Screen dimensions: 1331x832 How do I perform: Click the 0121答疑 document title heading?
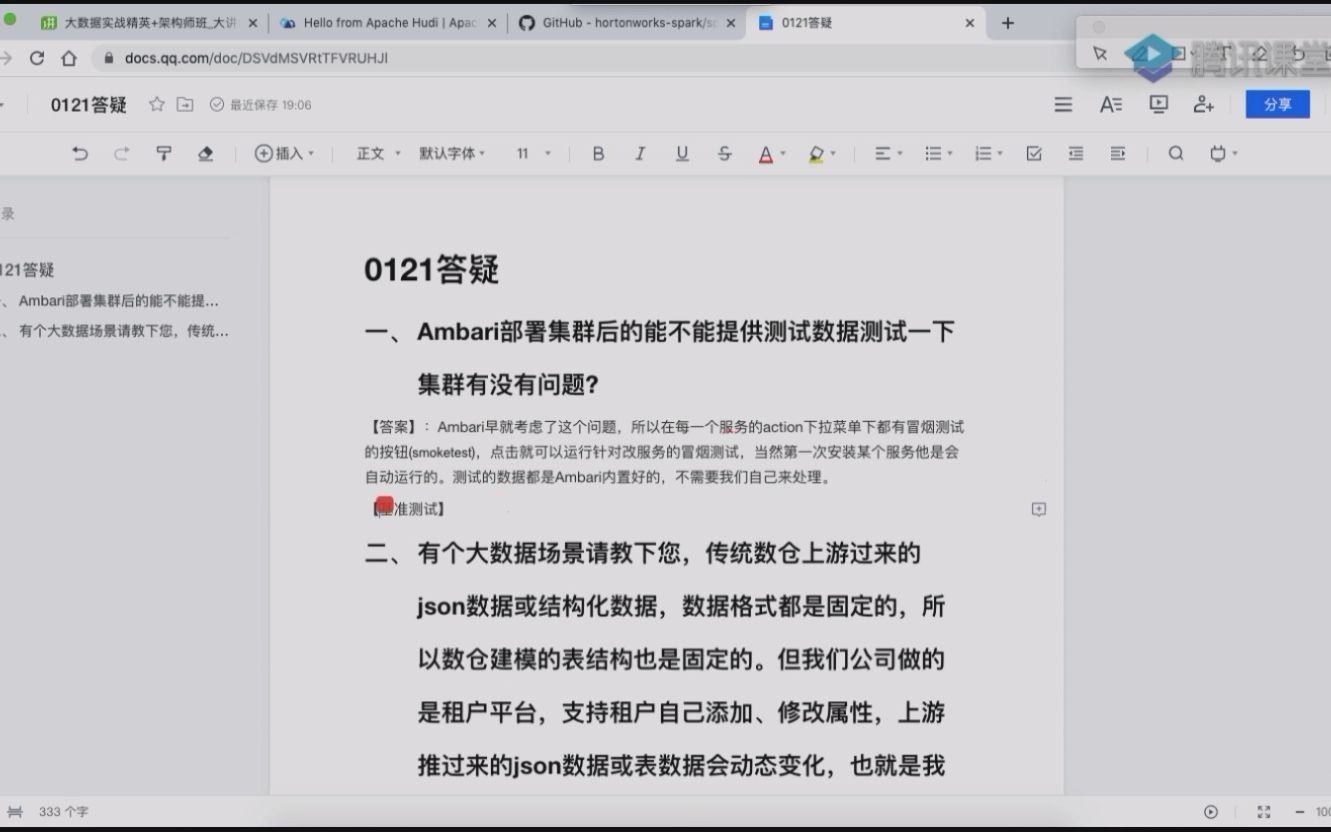coord(432,270)
